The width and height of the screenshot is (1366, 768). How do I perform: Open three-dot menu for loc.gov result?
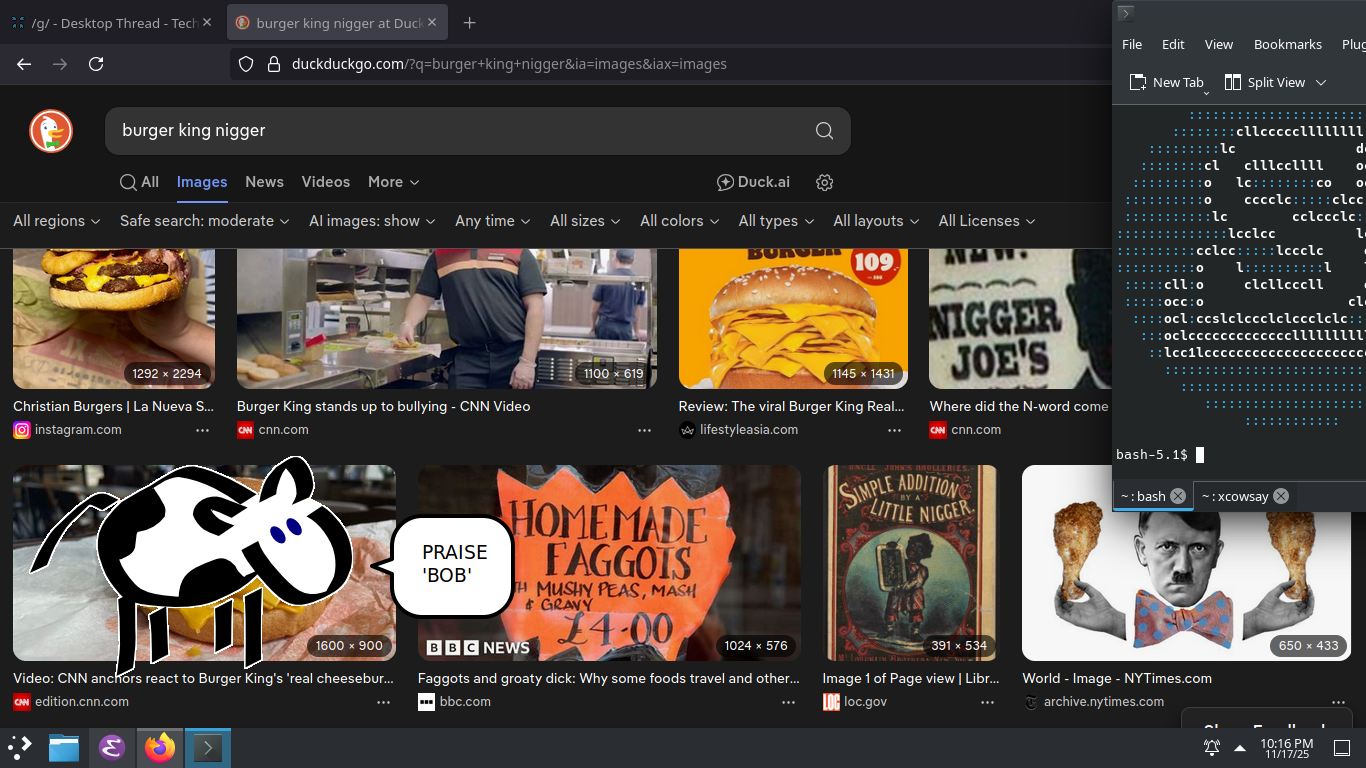(988, 702)
